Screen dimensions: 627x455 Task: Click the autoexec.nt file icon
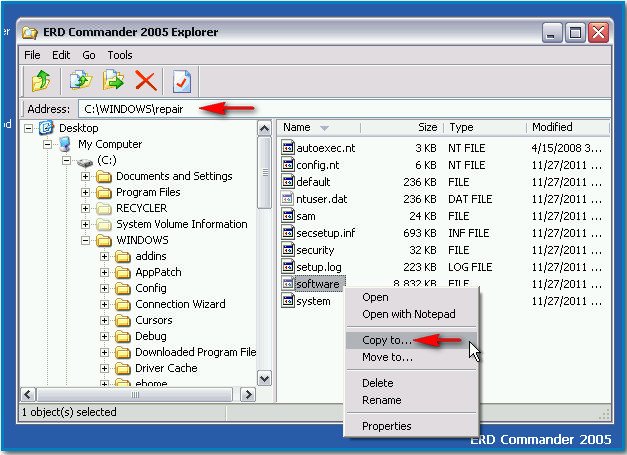[288, 148]
